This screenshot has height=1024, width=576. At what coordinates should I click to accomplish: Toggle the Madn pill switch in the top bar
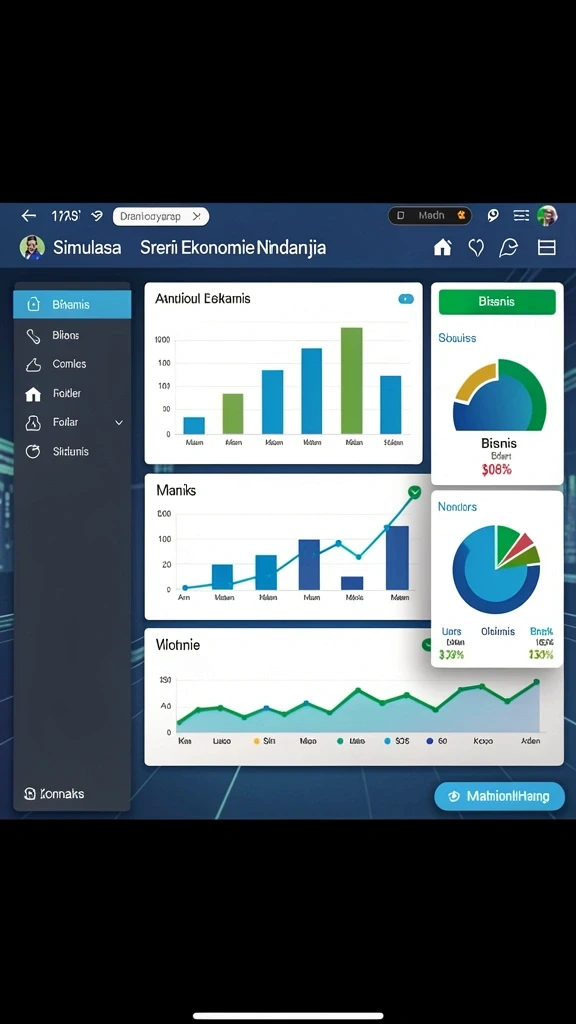pyautogui.click(x=430, y=216)
